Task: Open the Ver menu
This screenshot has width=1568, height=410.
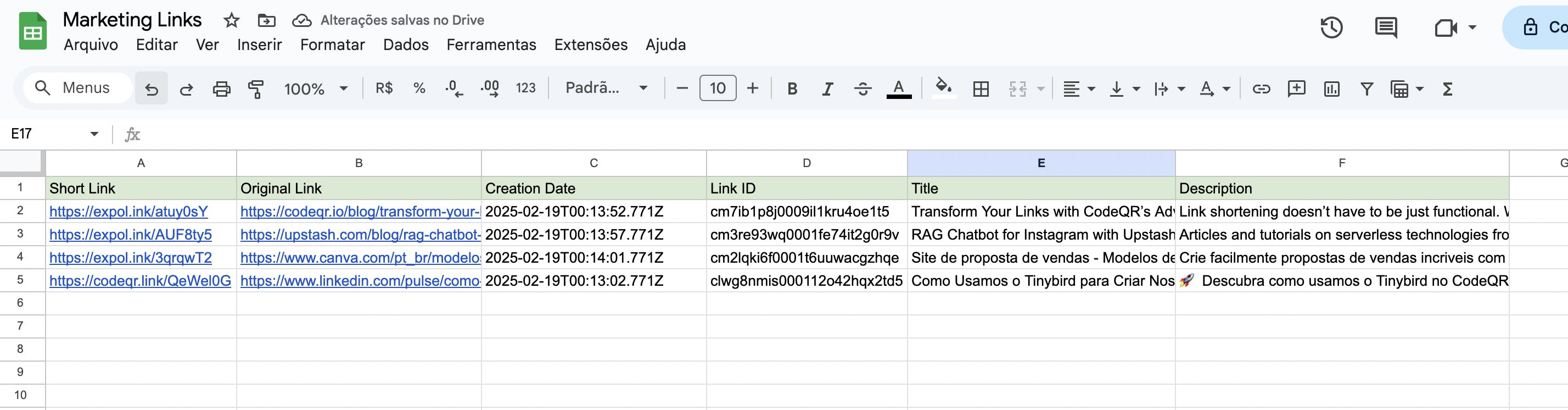Action: coord(207,45)
